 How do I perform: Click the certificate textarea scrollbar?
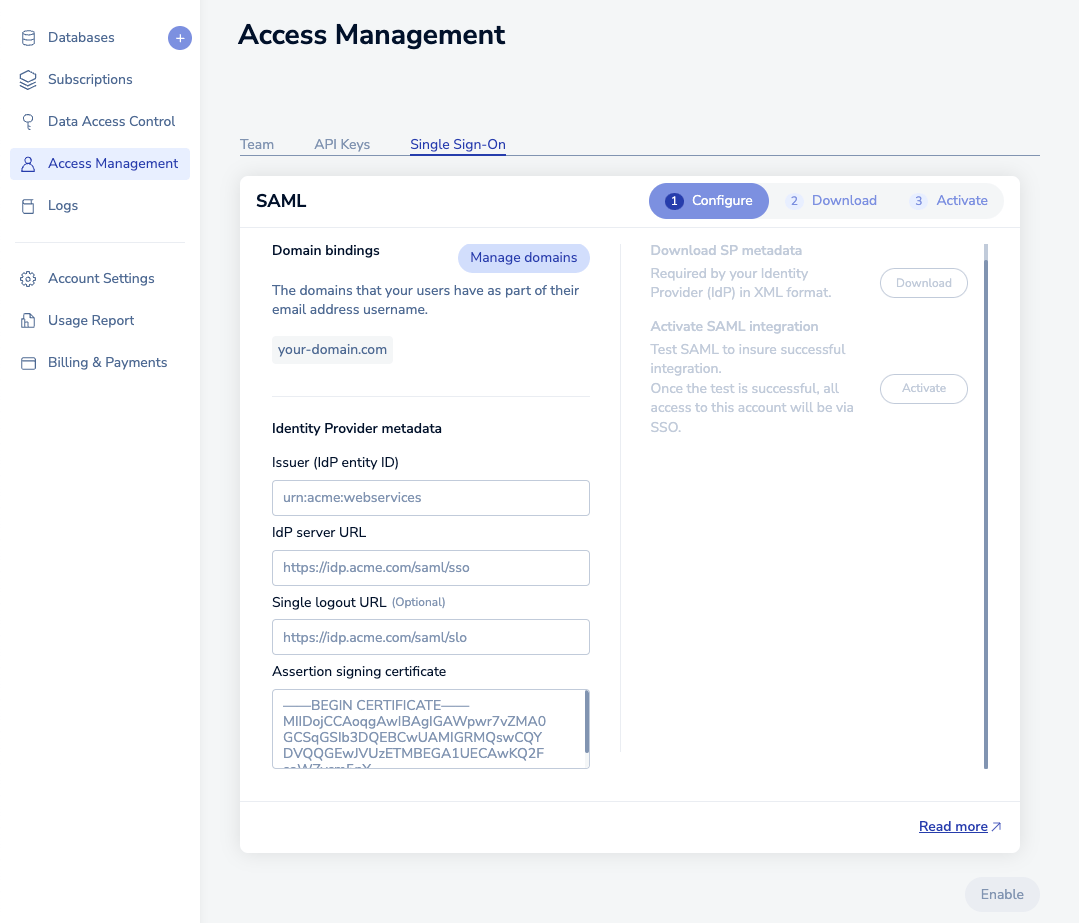[x=587, y=722]
